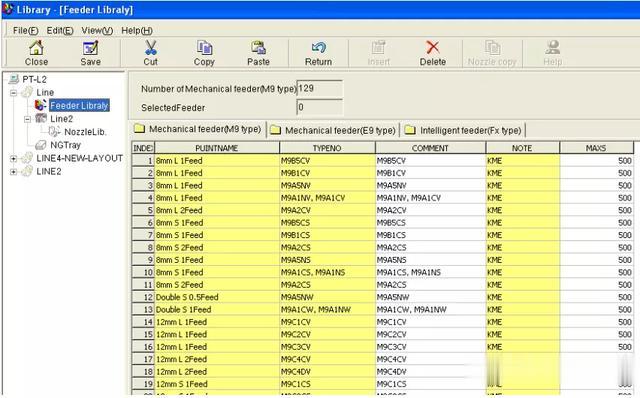Click the Return arrow icon
Screen dimensions: 640x398
[x=318, y=48]
